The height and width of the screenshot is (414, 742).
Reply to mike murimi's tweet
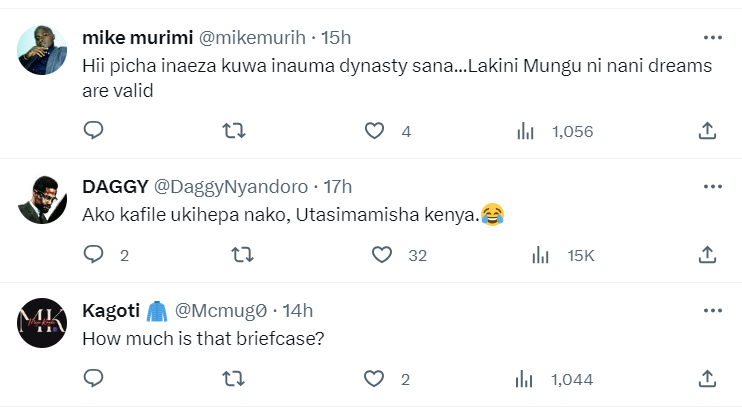pyautogui.click(x=93, y=131)
